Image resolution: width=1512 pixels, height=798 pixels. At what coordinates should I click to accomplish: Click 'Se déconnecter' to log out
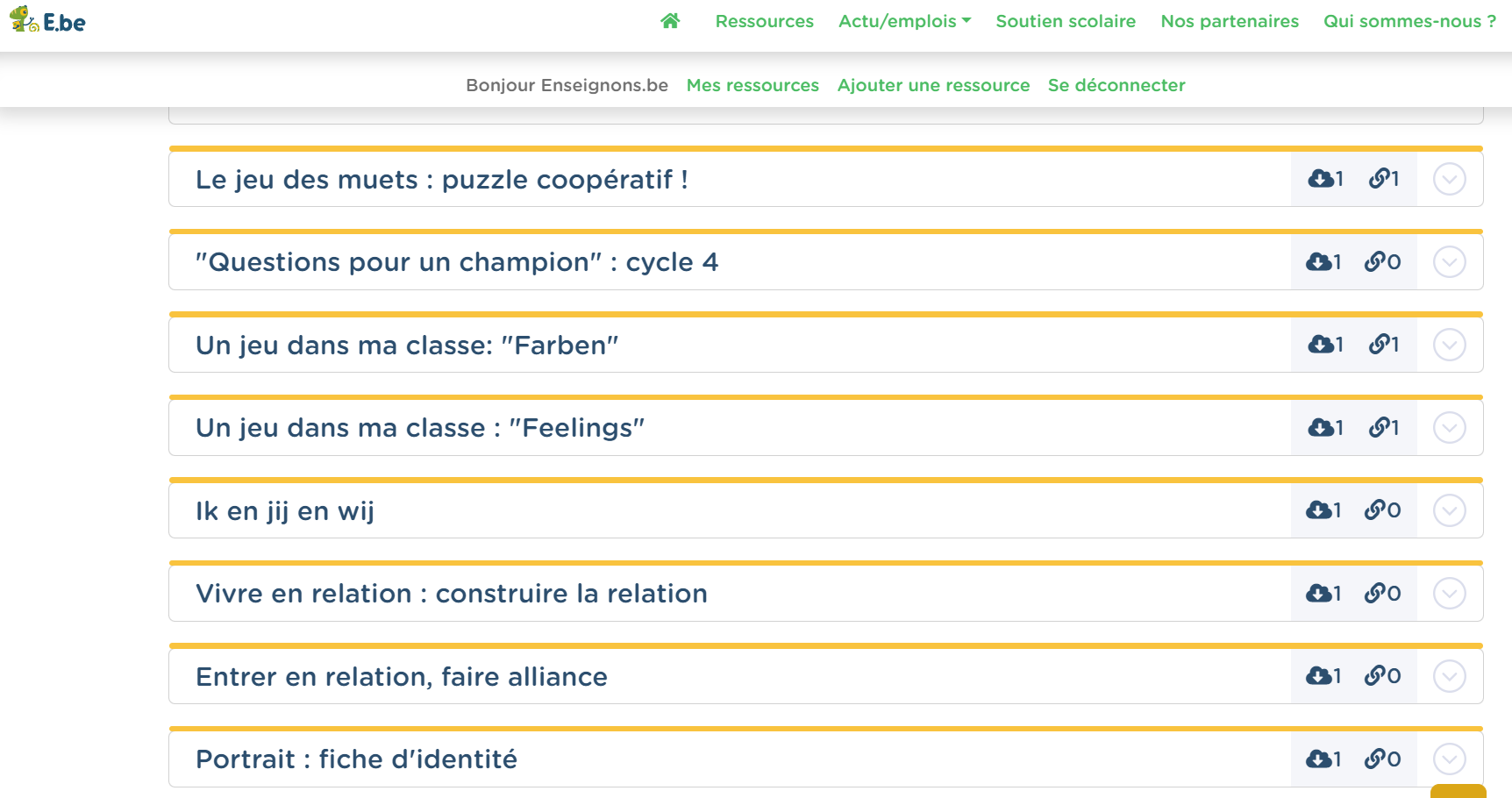pyautogui.click(x=1116, y=85)
